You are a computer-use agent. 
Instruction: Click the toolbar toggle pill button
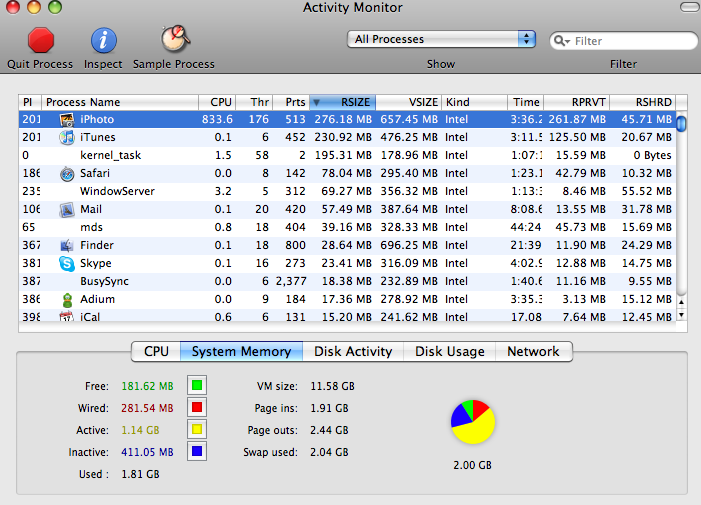690,7
